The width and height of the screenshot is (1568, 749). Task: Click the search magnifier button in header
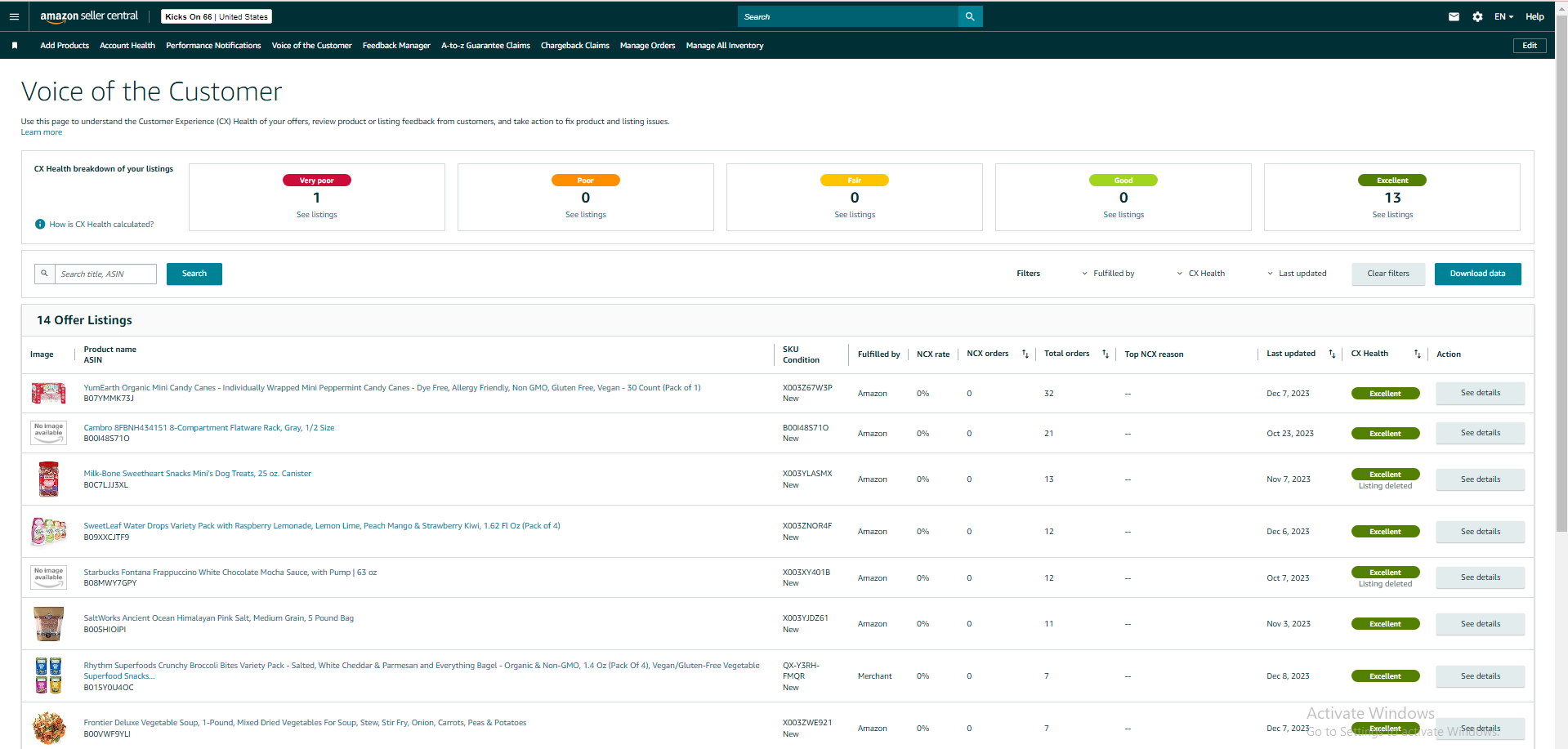click(x=970, y=16)
